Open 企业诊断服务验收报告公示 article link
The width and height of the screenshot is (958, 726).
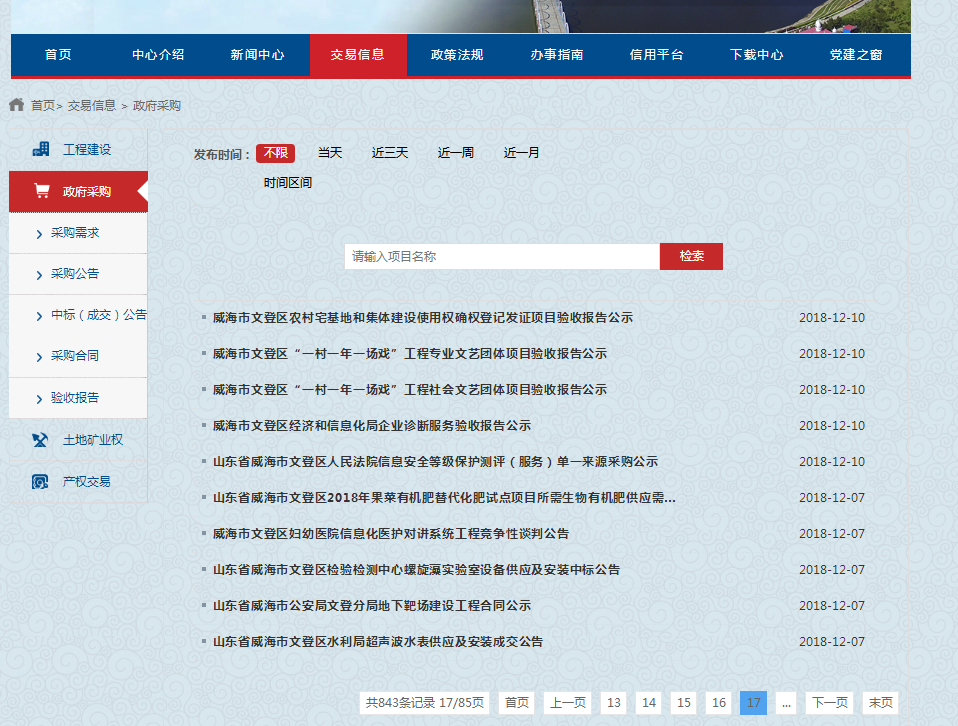371,426
